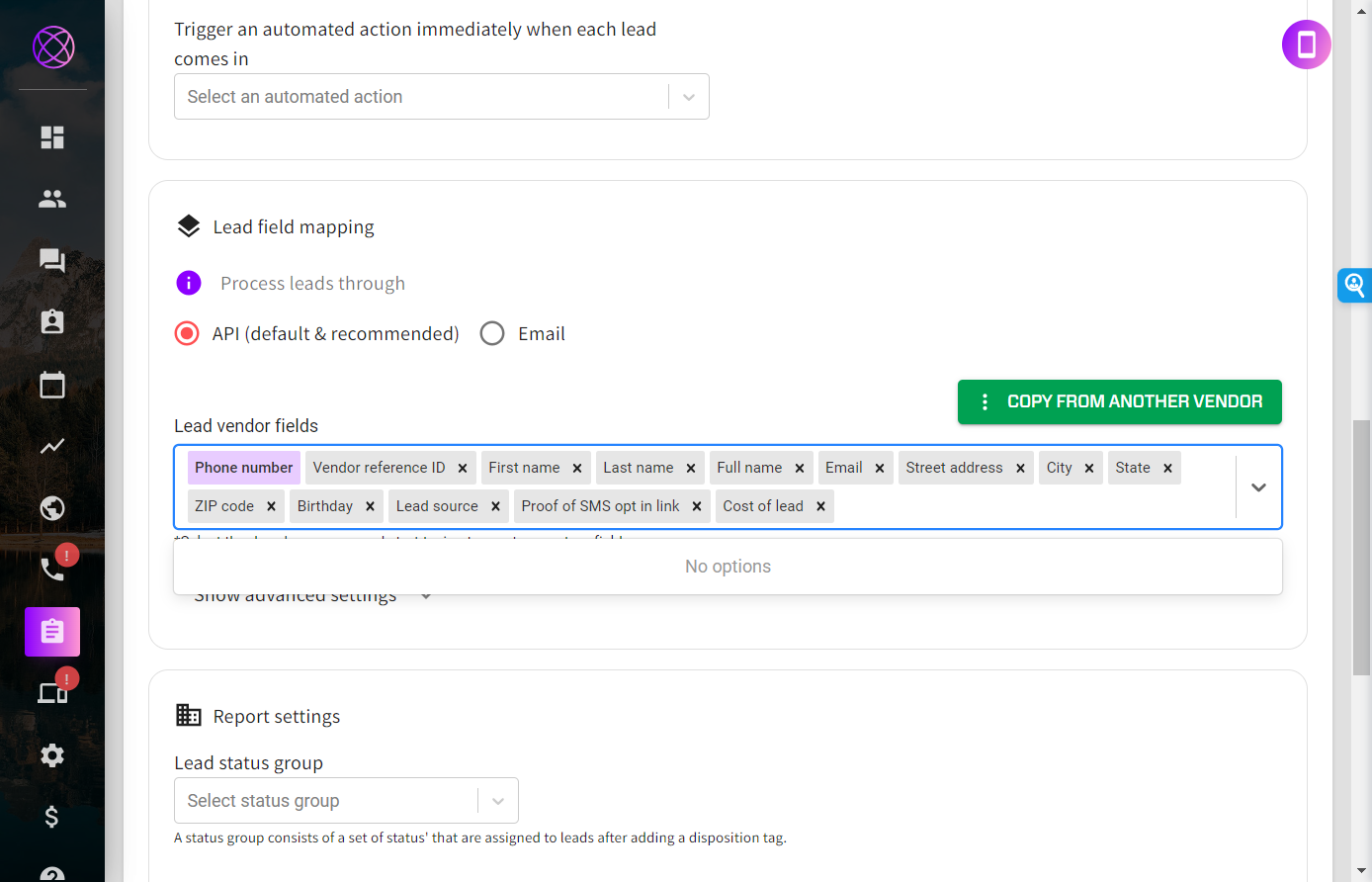Expand Show advanced settings arrow
This screenshot has width=1372, height=882.
click(x=426, y=595)
